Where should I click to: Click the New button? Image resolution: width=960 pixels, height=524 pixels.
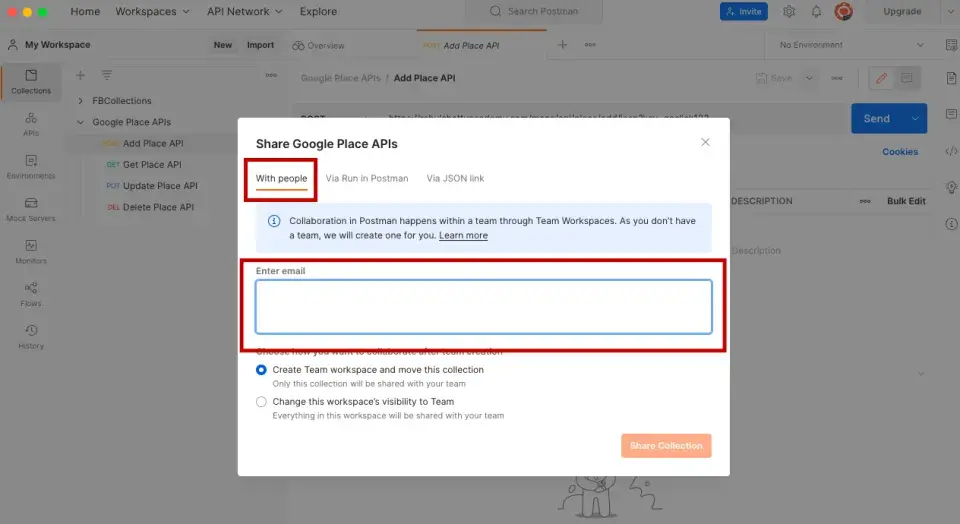click(x=223, y=45)
